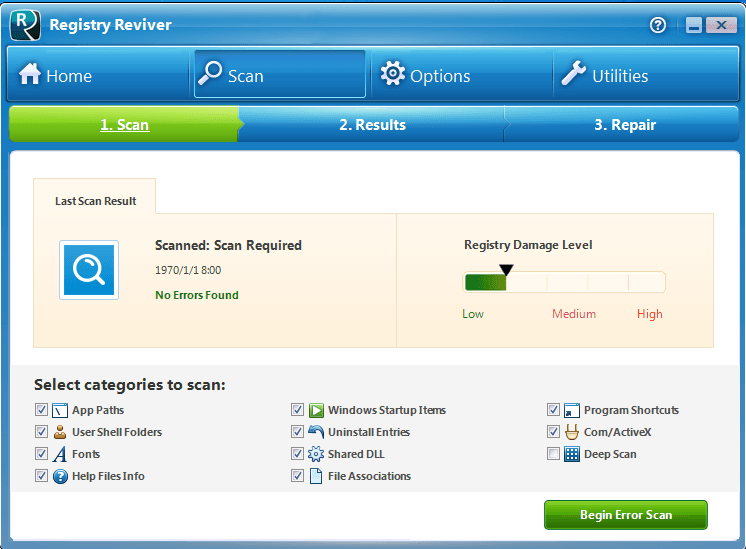The height and width of the screenshot is (549, 746).
Task: Click the Registry Reviver logo icon
Action: pos(25,25)
